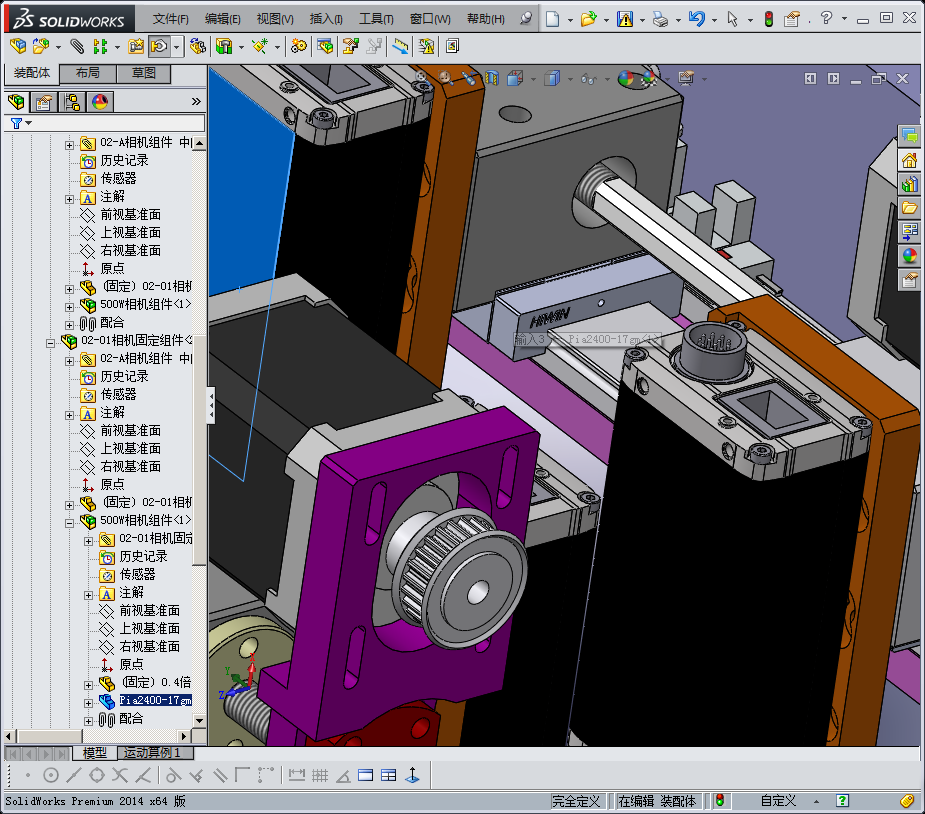Open the 文件(F) menu
Screen dimensions: 925x814
coord(170,19)
